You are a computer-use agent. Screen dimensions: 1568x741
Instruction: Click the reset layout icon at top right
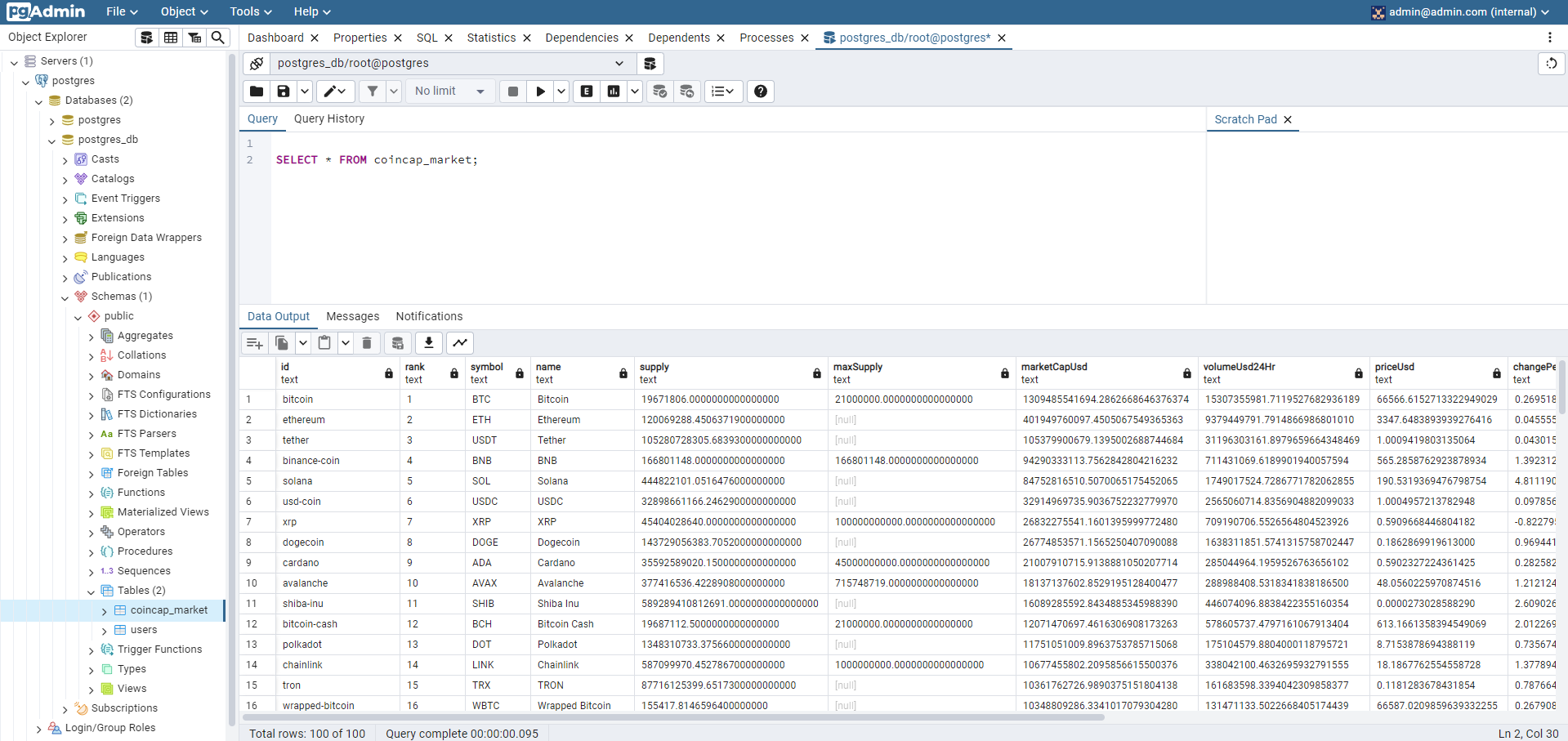(x=1551, y=64)
